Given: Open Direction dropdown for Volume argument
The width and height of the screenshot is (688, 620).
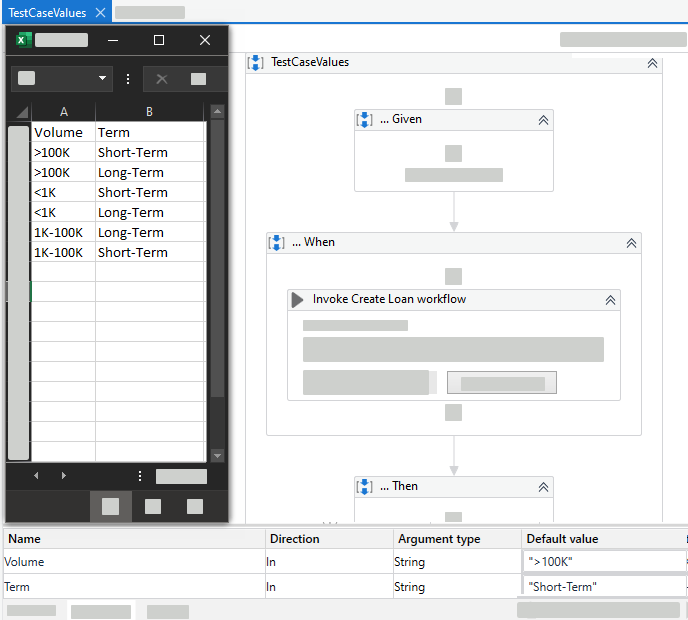Looking at the screenshot, I should [x=329, y=562].
